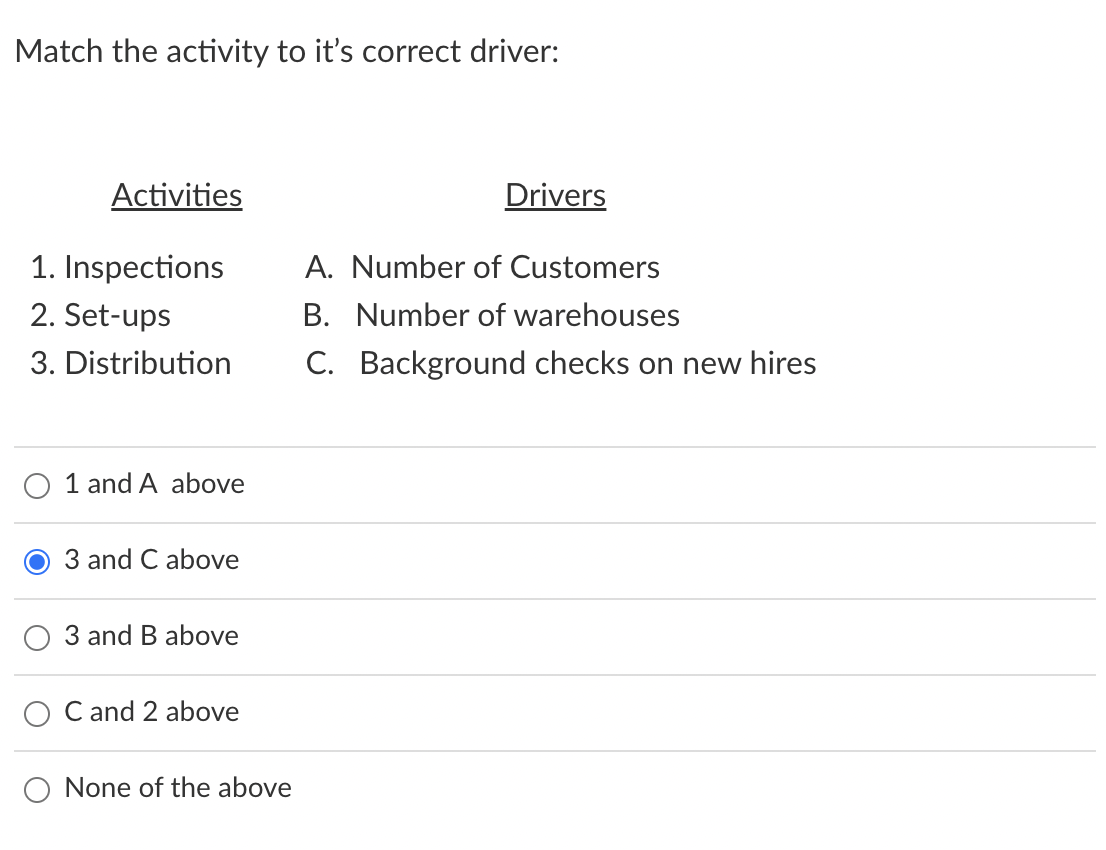Click the "None of the above" answer text

(x=177, y=788)
